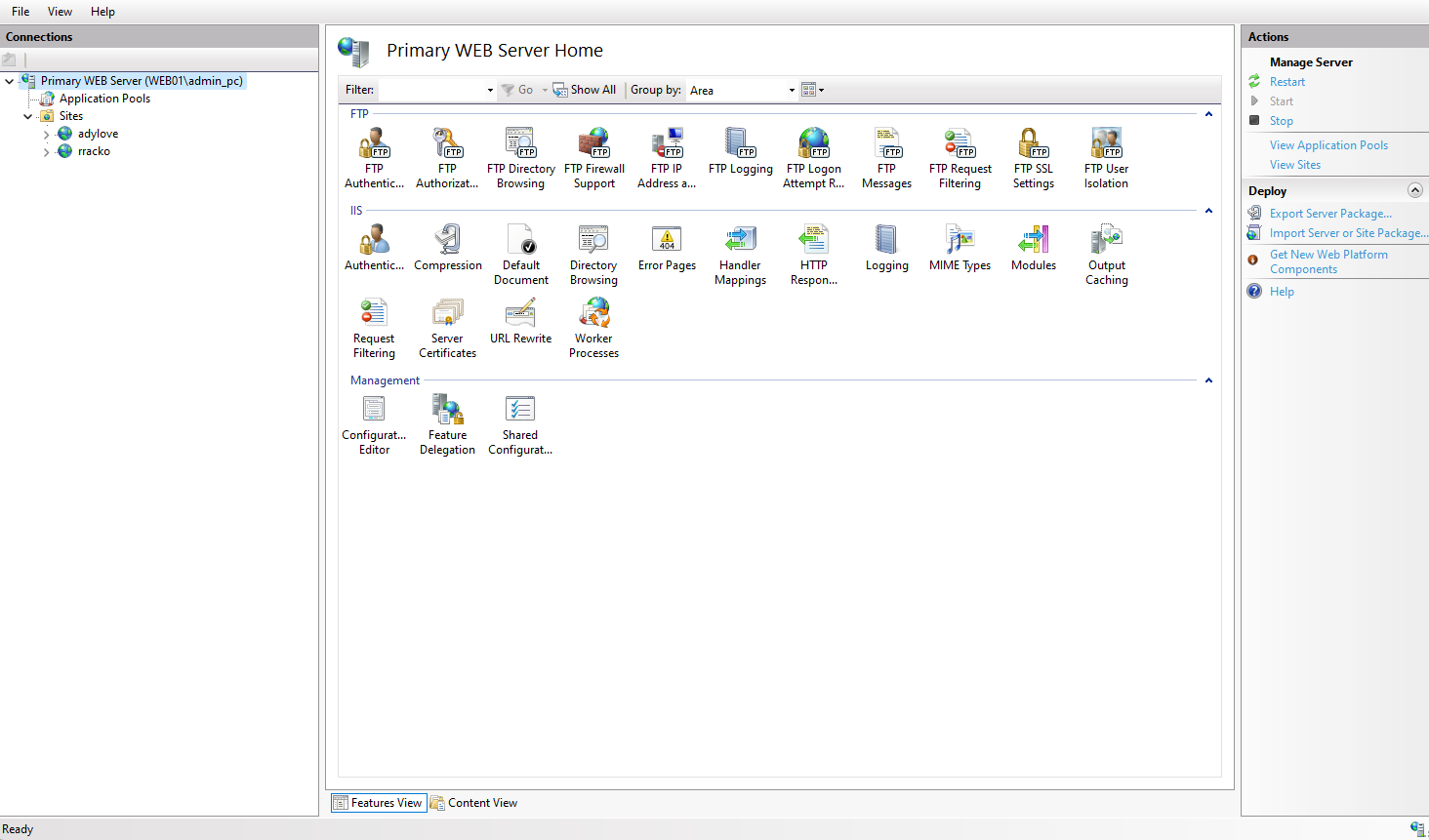The image size is (1429, 840).
Task: Collapse Primary WEB Server tree node
Action: [x=10, y=81]
